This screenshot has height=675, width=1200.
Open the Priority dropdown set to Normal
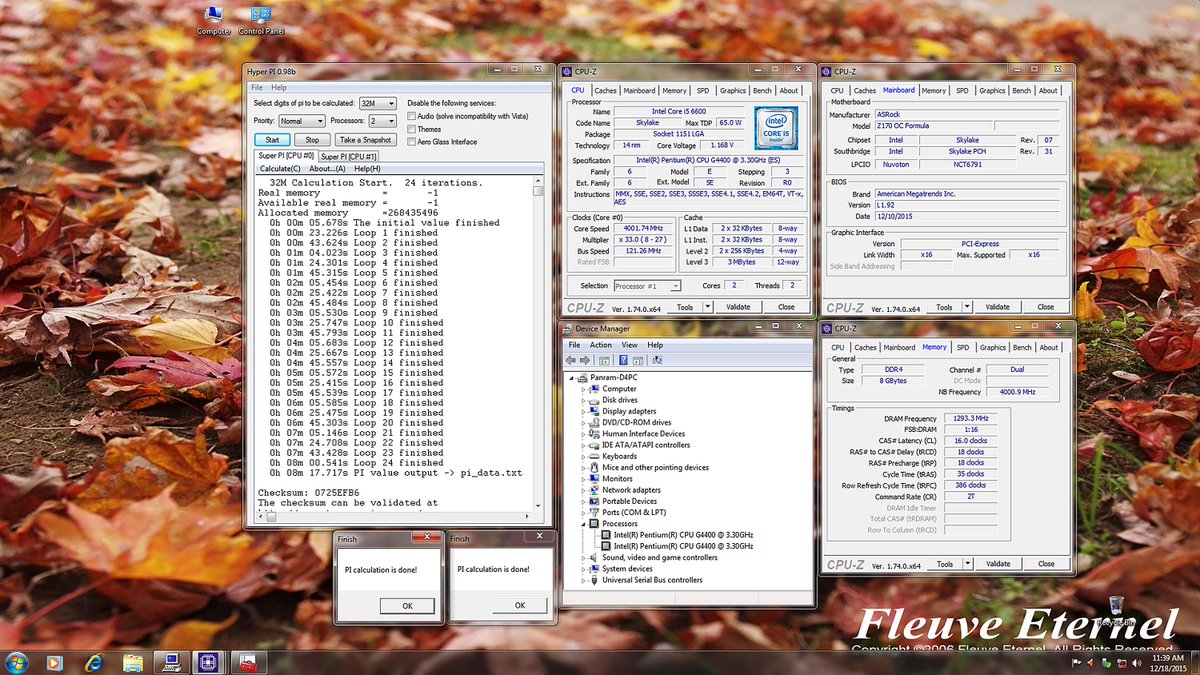pos(302,121)
